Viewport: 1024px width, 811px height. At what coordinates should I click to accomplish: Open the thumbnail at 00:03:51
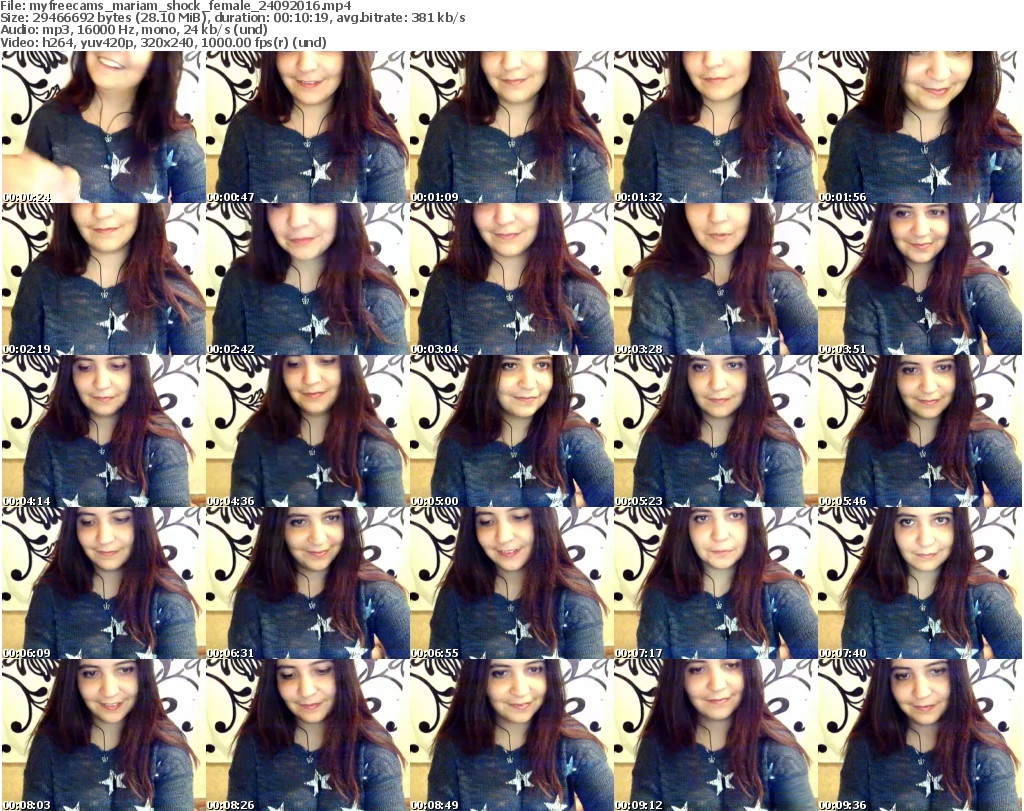pos(920,279)
